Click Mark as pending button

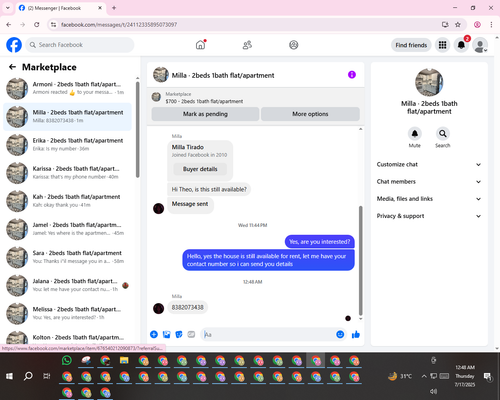pyautogui.click(x=205, y=114)
